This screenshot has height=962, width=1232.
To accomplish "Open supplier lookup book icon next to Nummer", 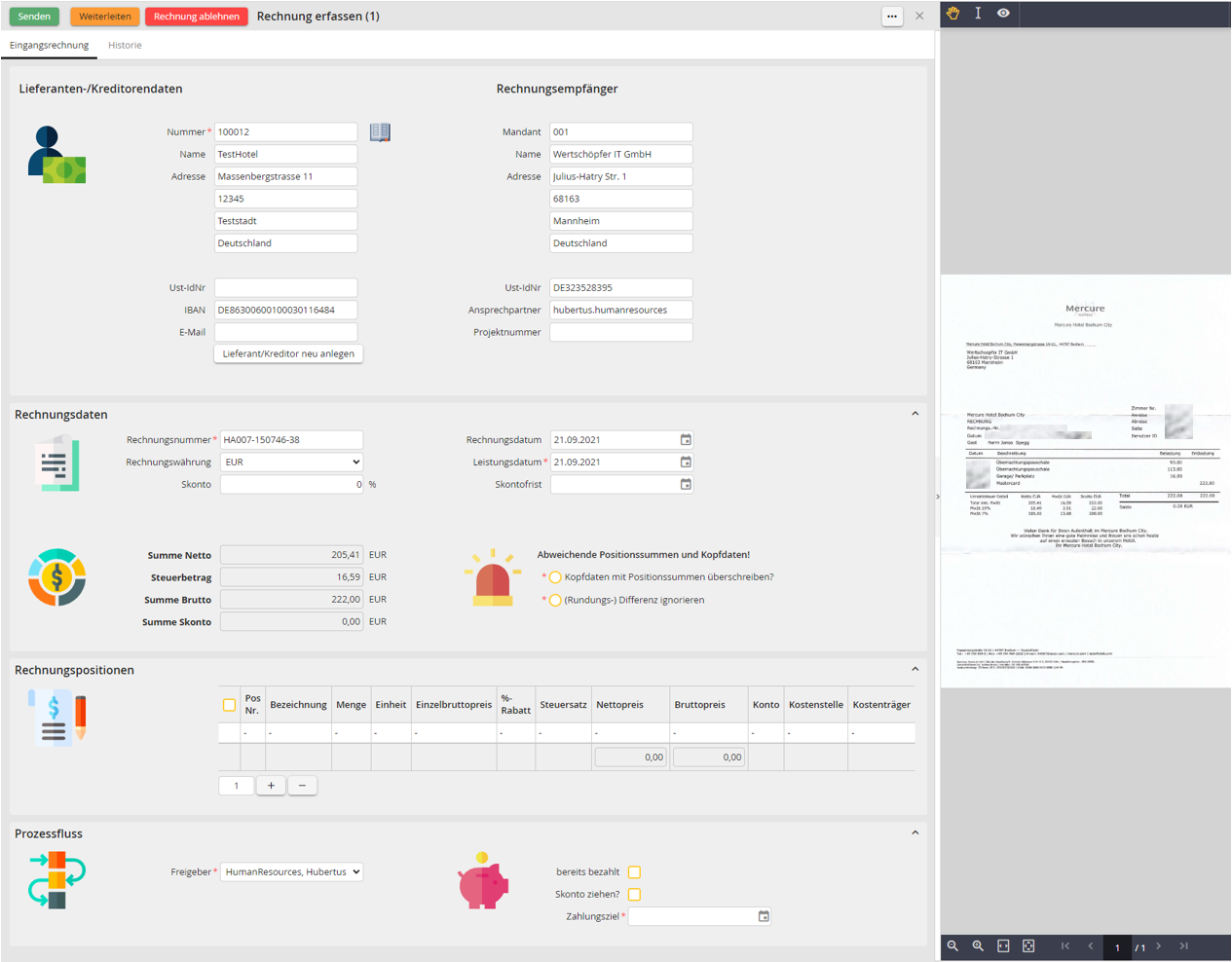I will (380, 132).
